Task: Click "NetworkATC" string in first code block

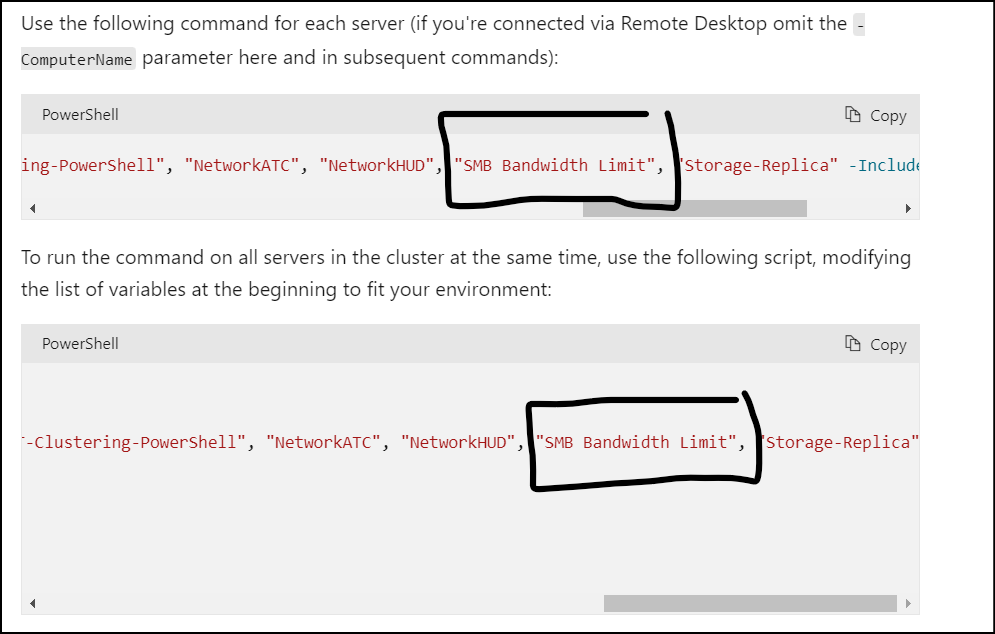Action: 242,166
